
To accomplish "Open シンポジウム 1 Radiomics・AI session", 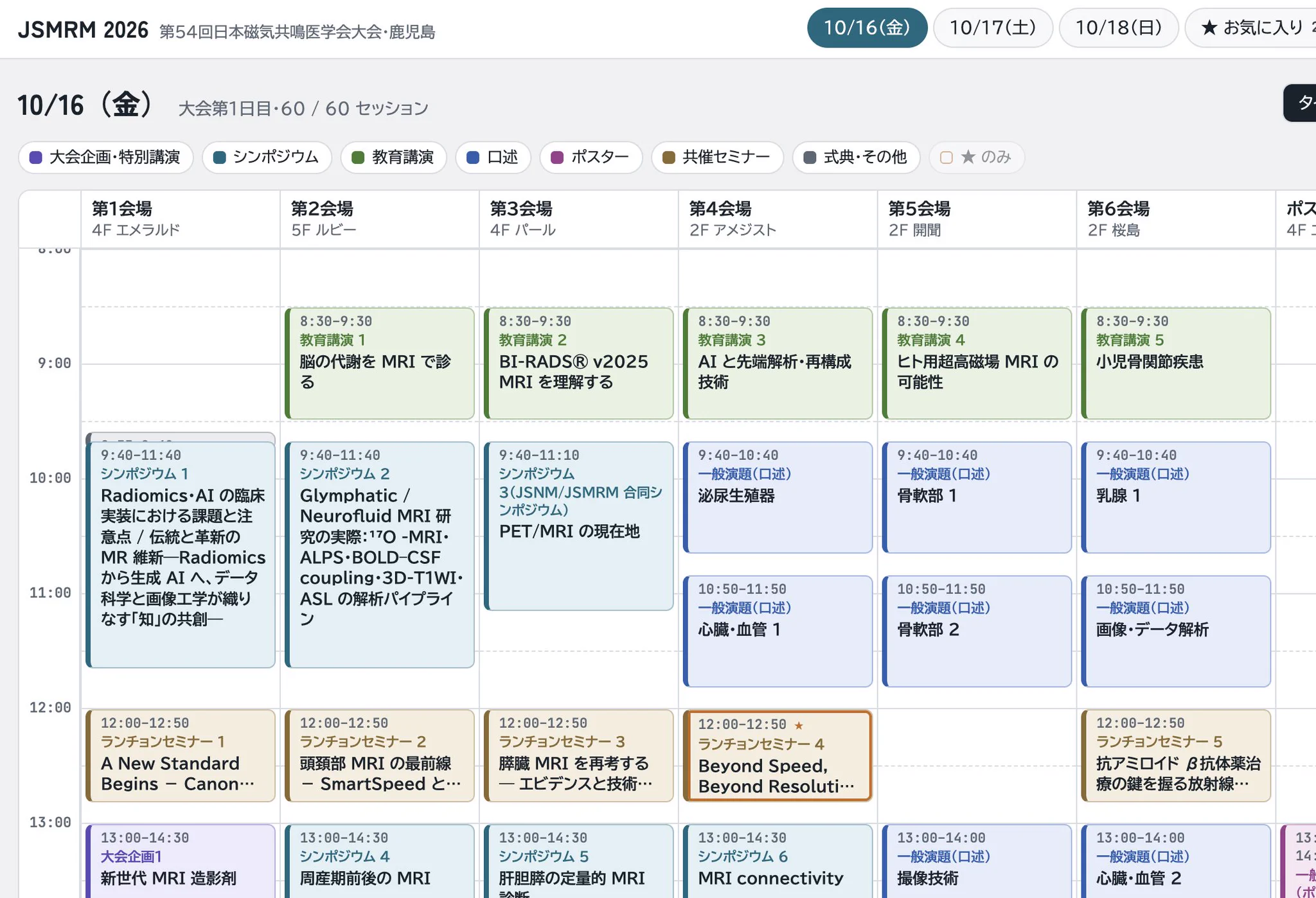I will 181,555.
